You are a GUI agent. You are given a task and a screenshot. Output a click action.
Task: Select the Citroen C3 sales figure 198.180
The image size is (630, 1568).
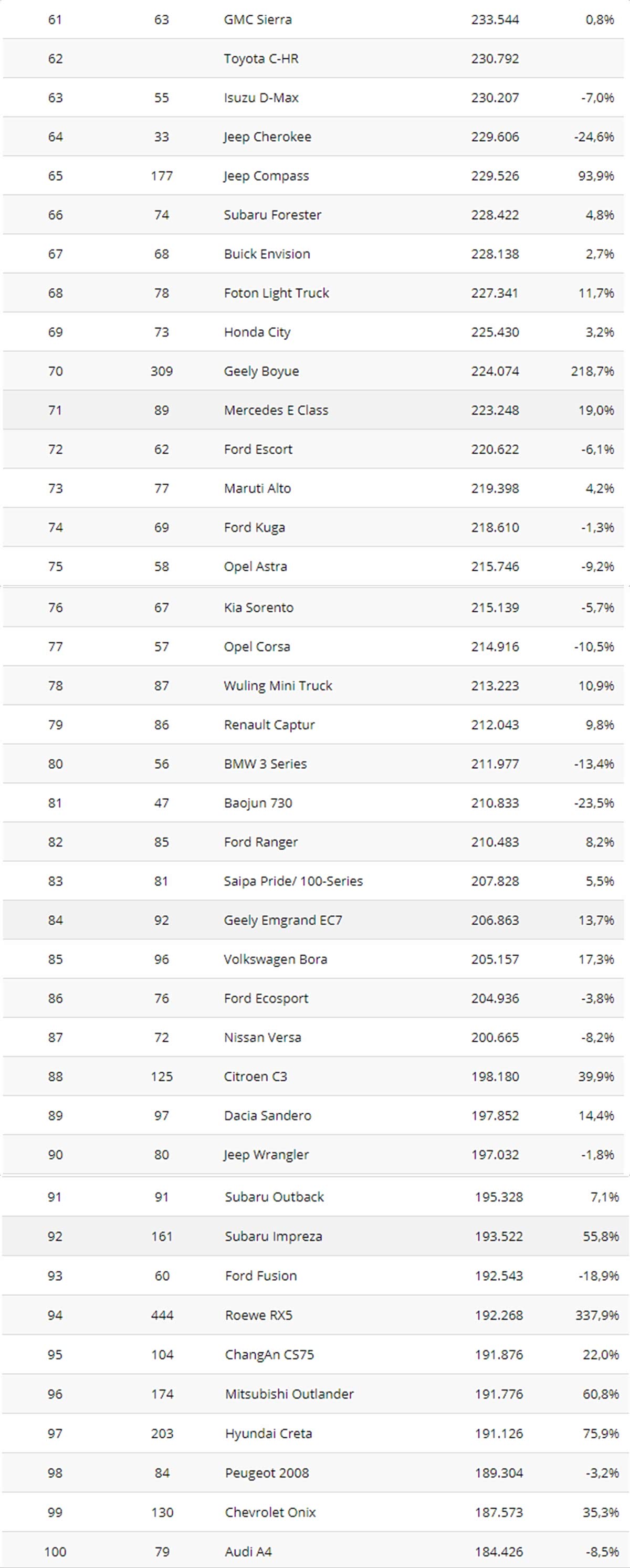495,1076
